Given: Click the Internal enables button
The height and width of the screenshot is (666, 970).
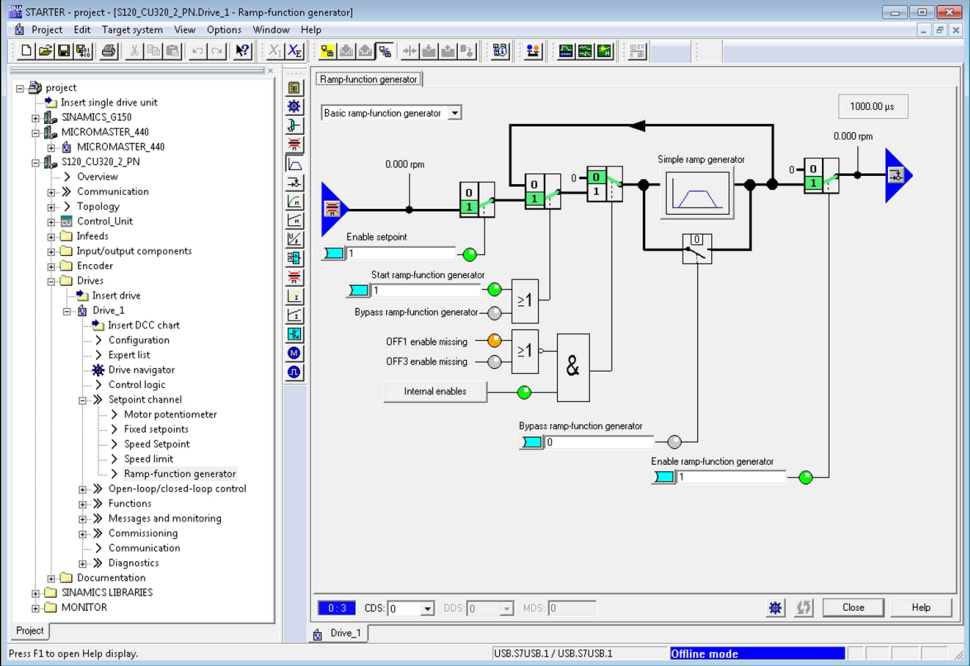Looking at the screenshot, I should pos(435,391).
